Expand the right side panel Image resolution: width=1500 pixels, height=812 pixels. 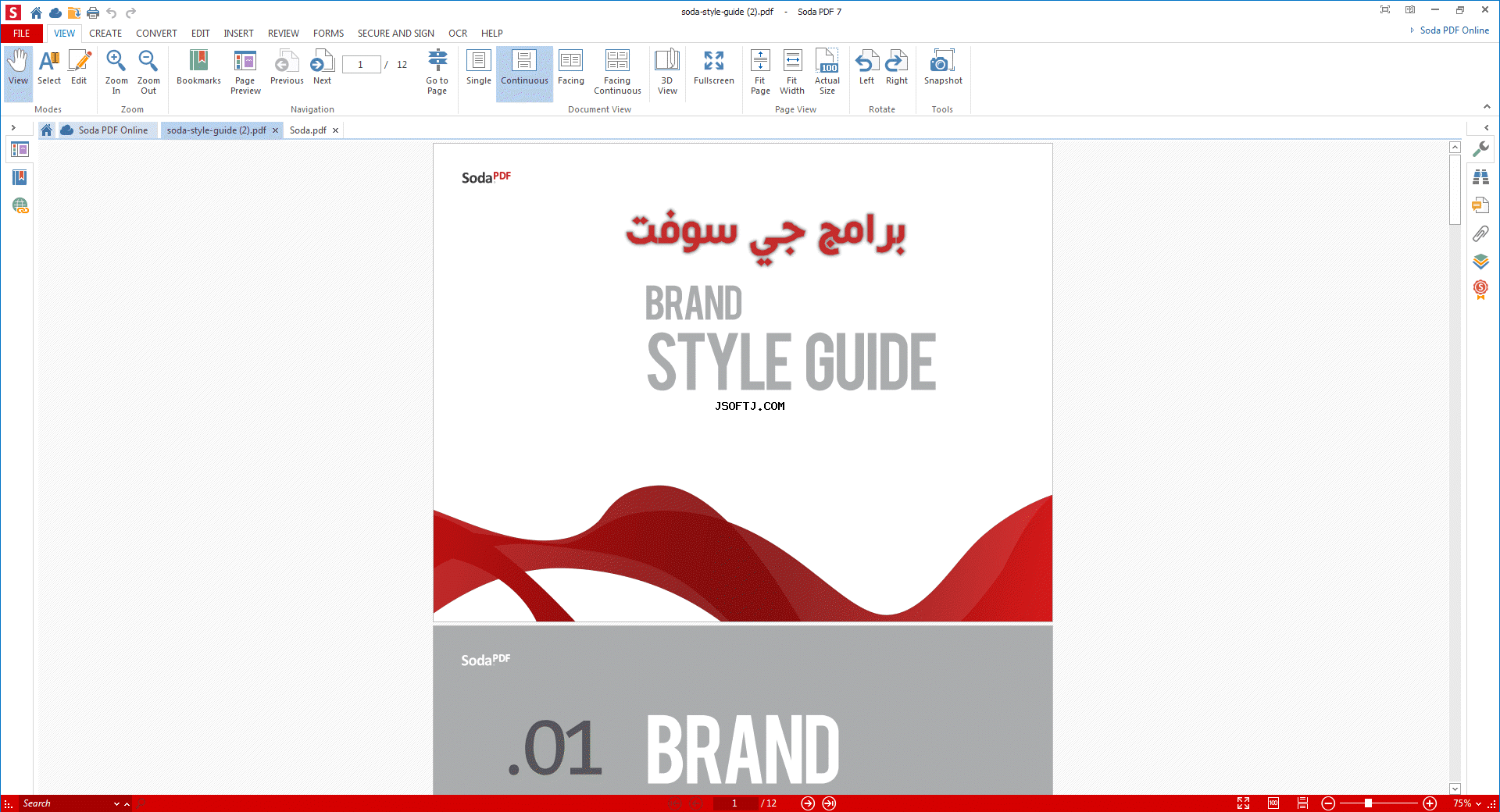click(1487, 127)
